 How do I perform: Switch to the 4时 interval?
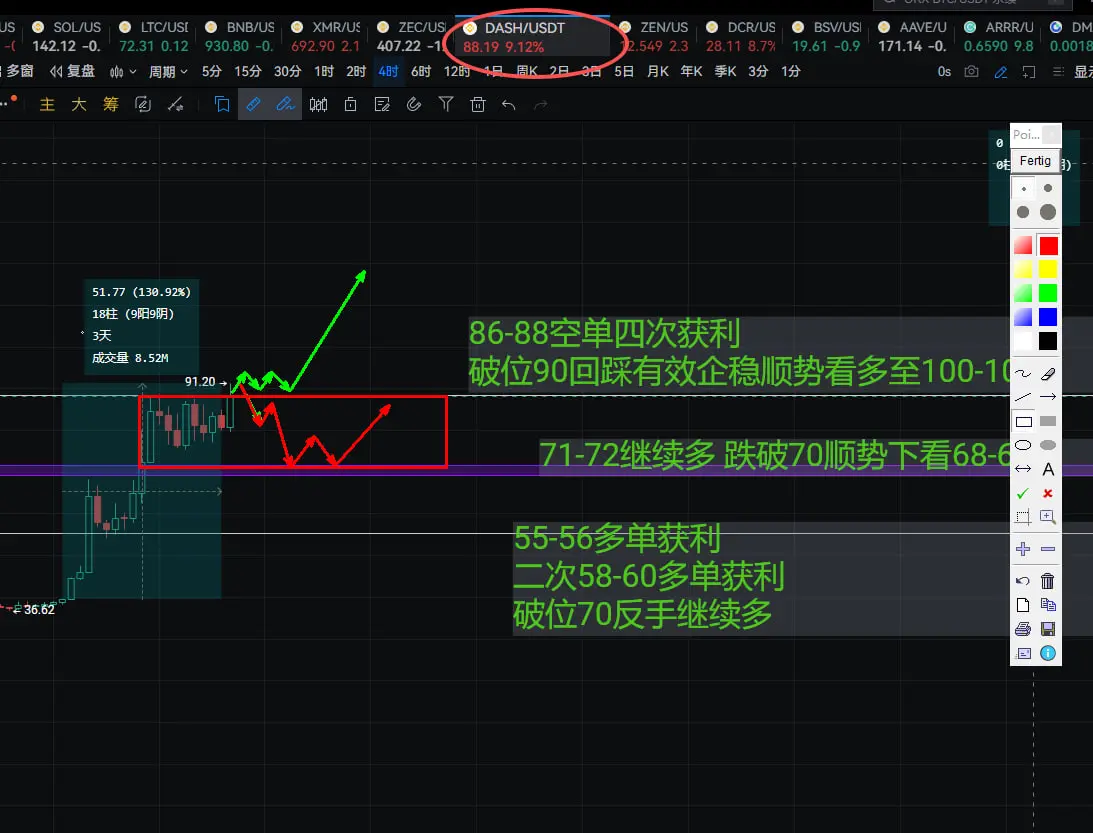(x=388, y=71)
